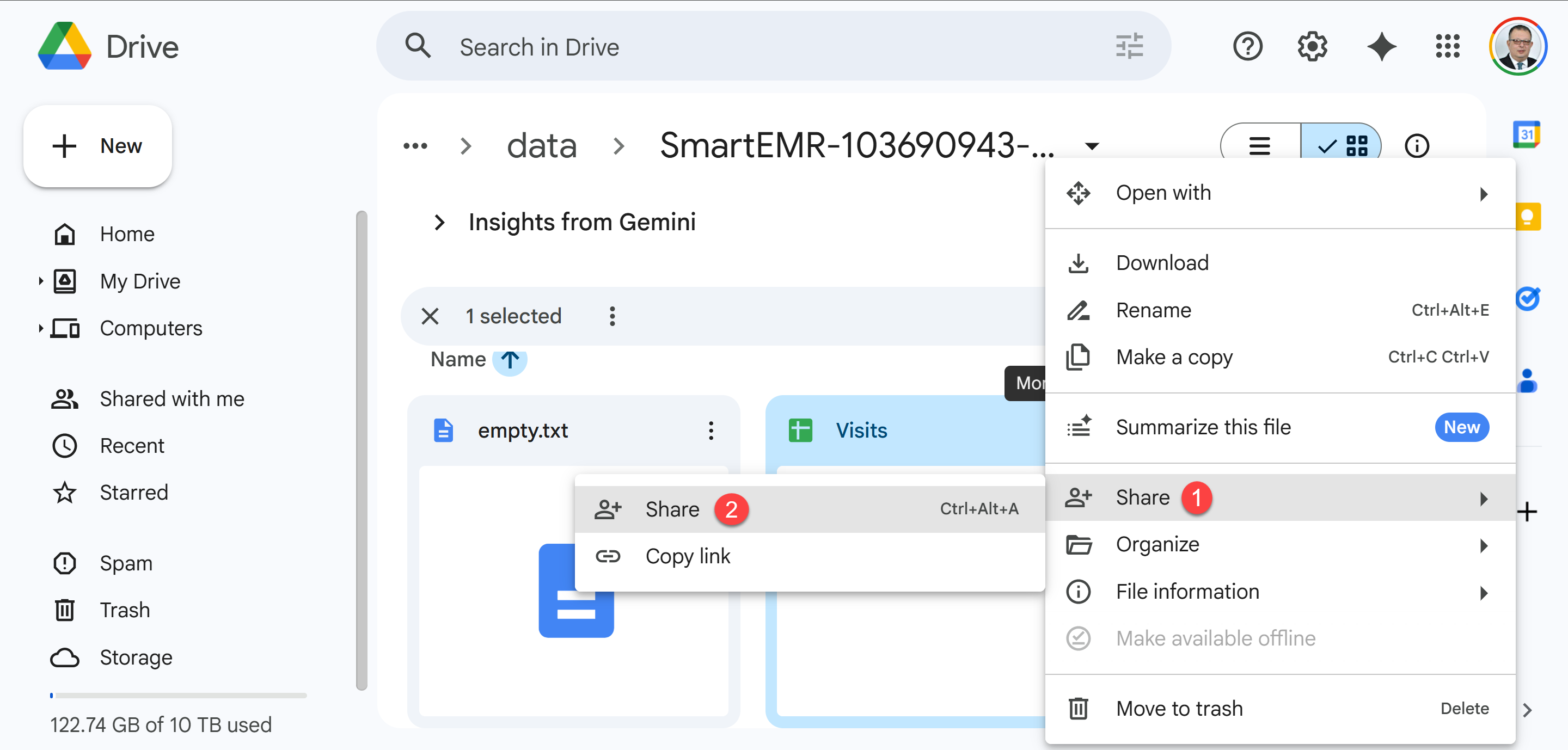Expand Insights from Gemini section
The height and width of the screenshot is (750, 1568).
(x=439, y=223)
